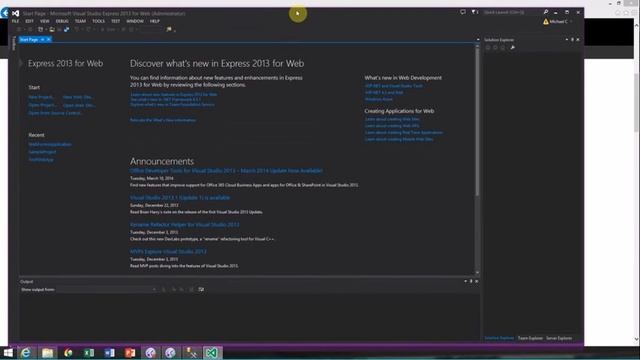640x360 pixels.
Task: Open the collapsed Toolbox side tab
Action: click(14, 43)
